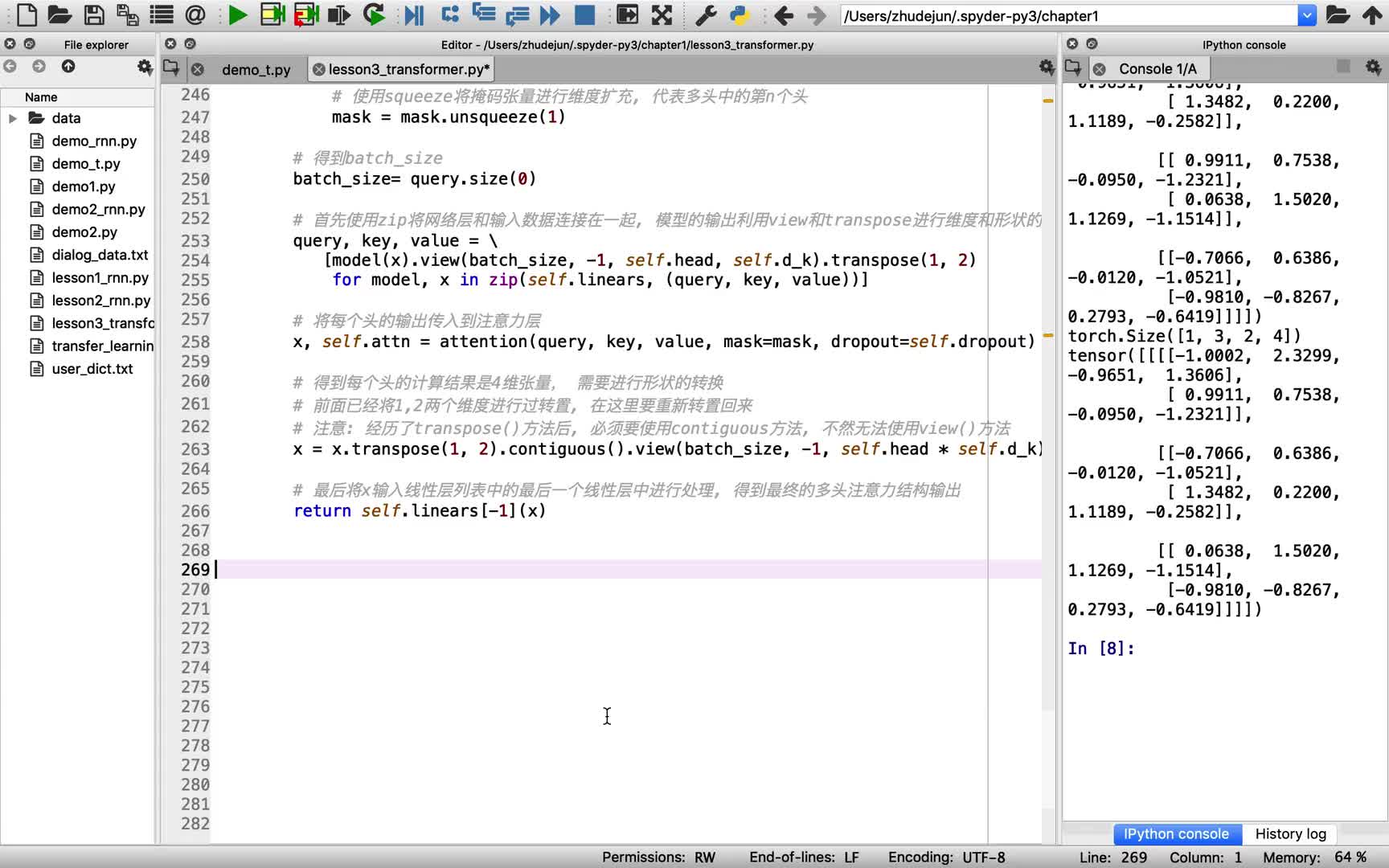
Task: Change to the parent directory in toolbar
Action: (1372, 14)
